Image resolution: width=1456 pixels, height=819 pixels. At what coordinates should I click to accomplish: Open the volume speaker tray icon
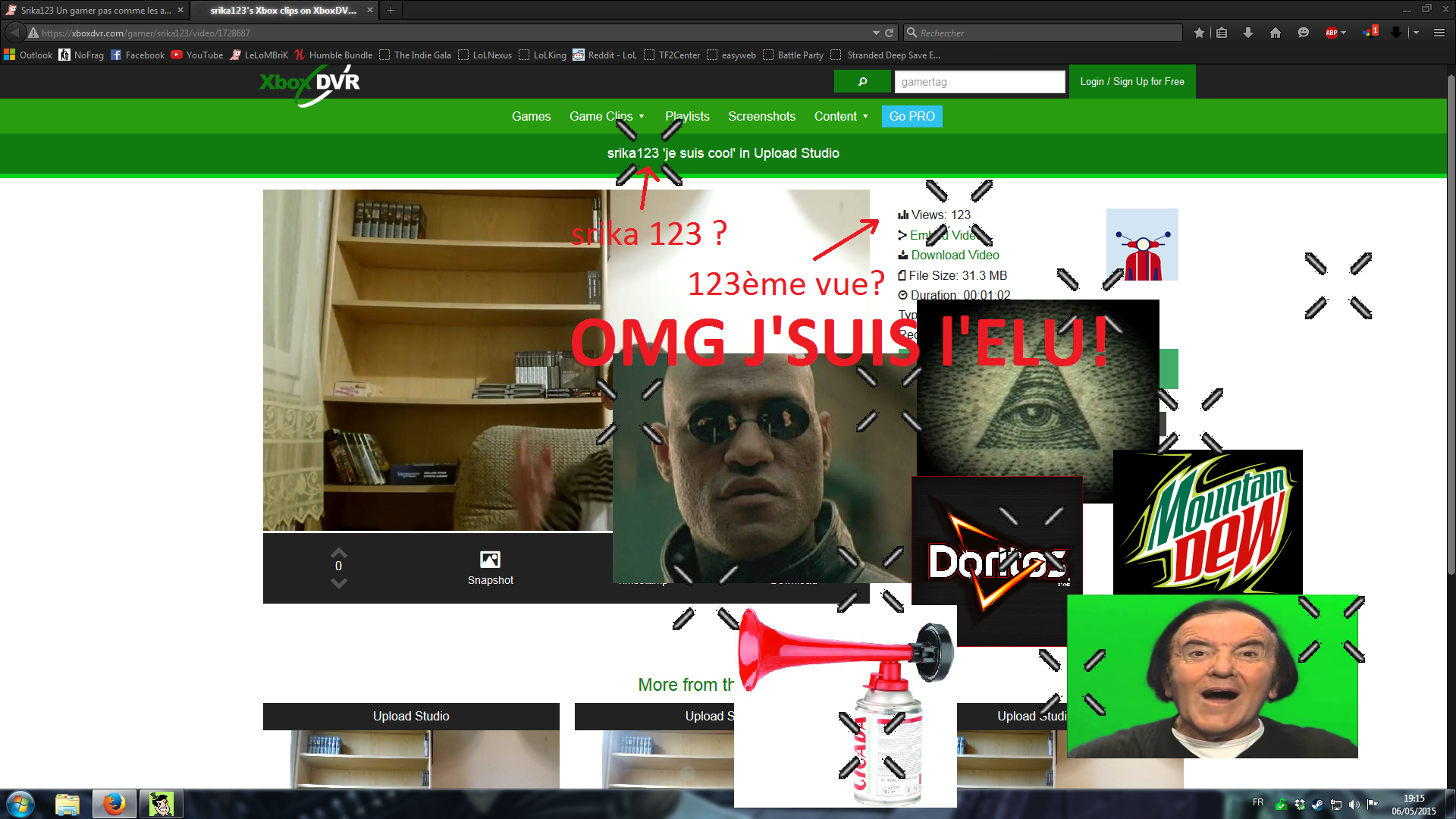click(x=1354, y=805)
